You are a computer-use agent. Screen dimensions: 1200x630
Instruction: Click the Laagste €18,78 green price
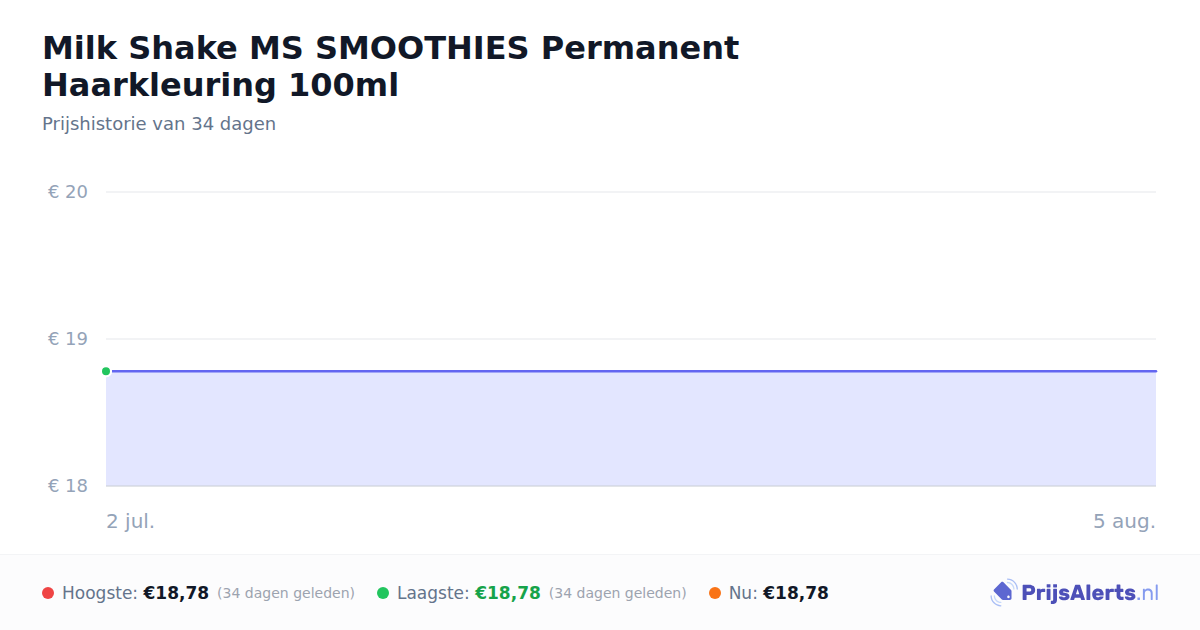[x=508, y=593]
